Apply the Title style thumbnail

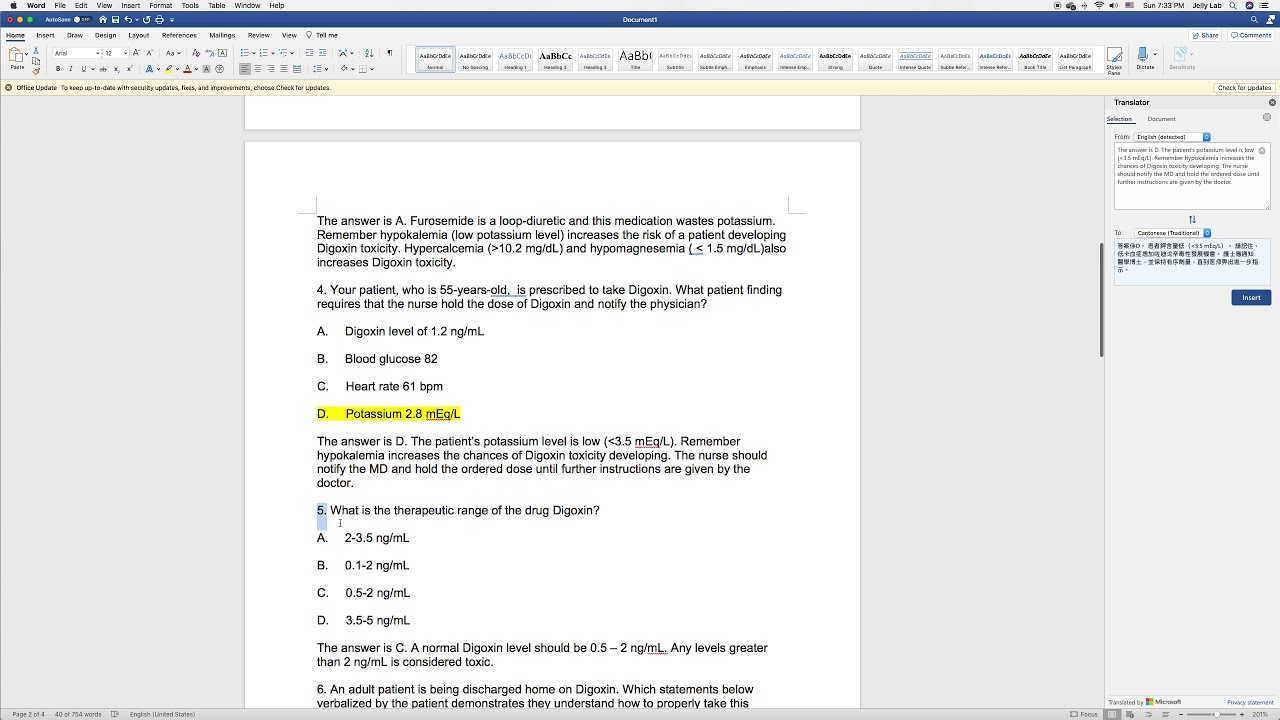pos(635,60)
